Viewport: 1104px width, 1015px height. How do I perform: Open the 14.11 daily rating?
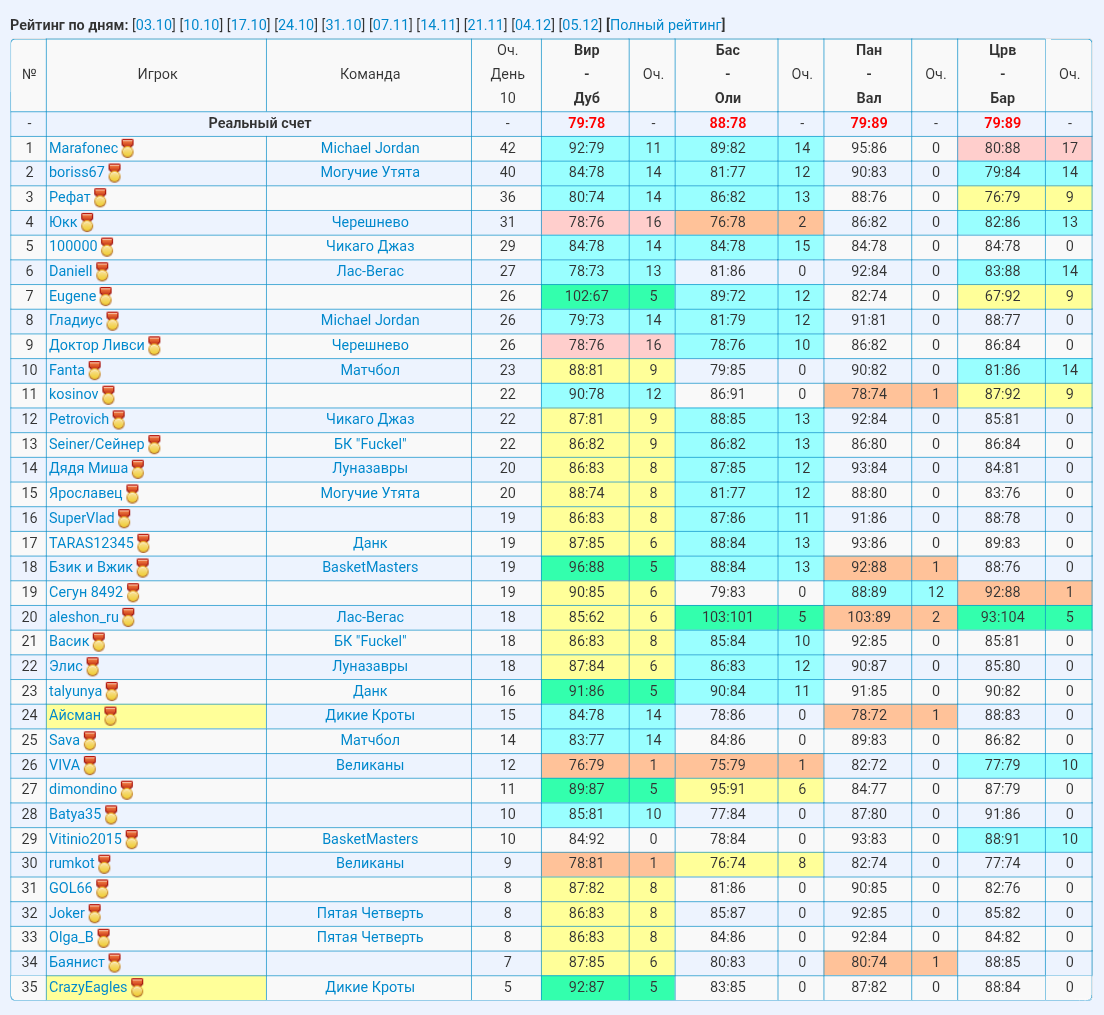tap(437, 25)
